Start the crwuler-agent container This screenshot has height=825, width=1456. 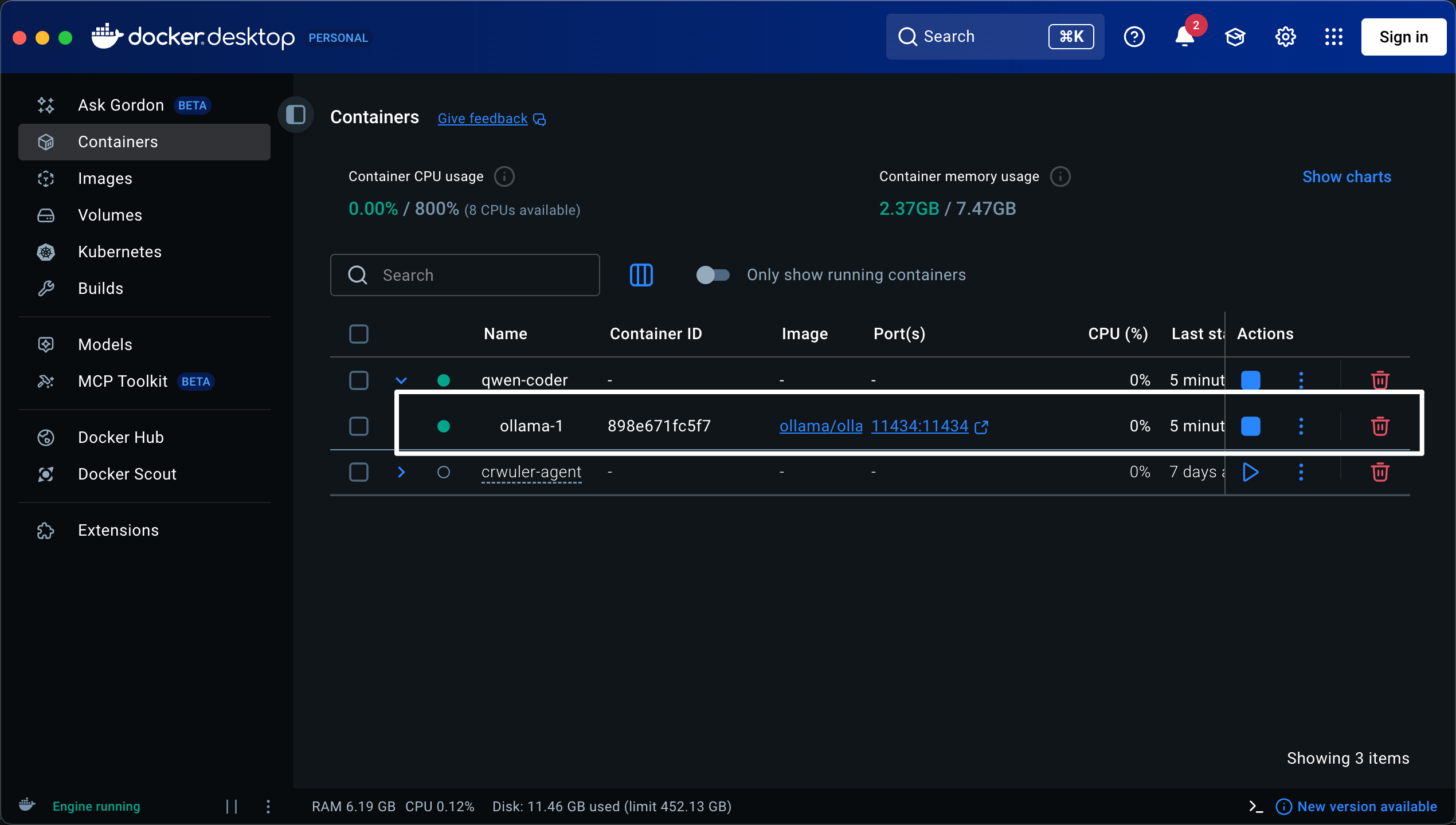point(1250,472)
